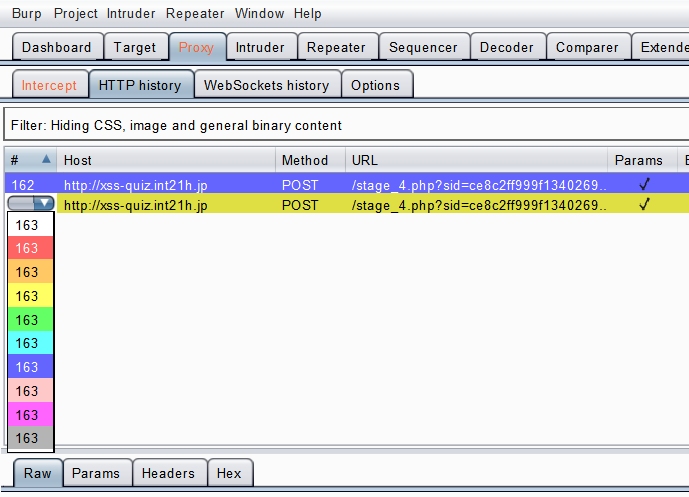Screen dimensions: 689x497
Task: Open the Extender tab
Action: point(661,47)
